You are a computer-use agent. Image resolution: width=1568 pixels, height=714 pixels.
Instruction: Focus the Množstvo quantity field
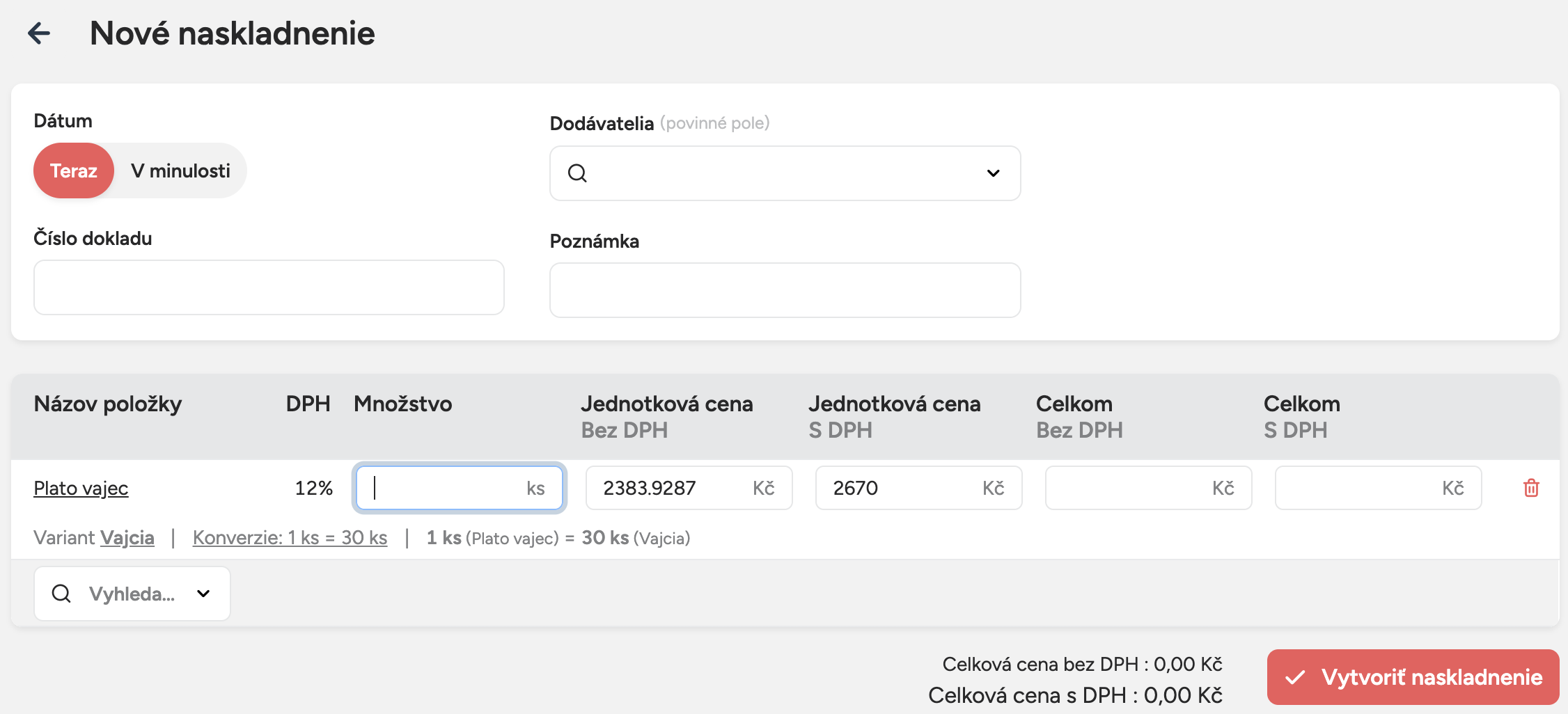click(446, 488)
